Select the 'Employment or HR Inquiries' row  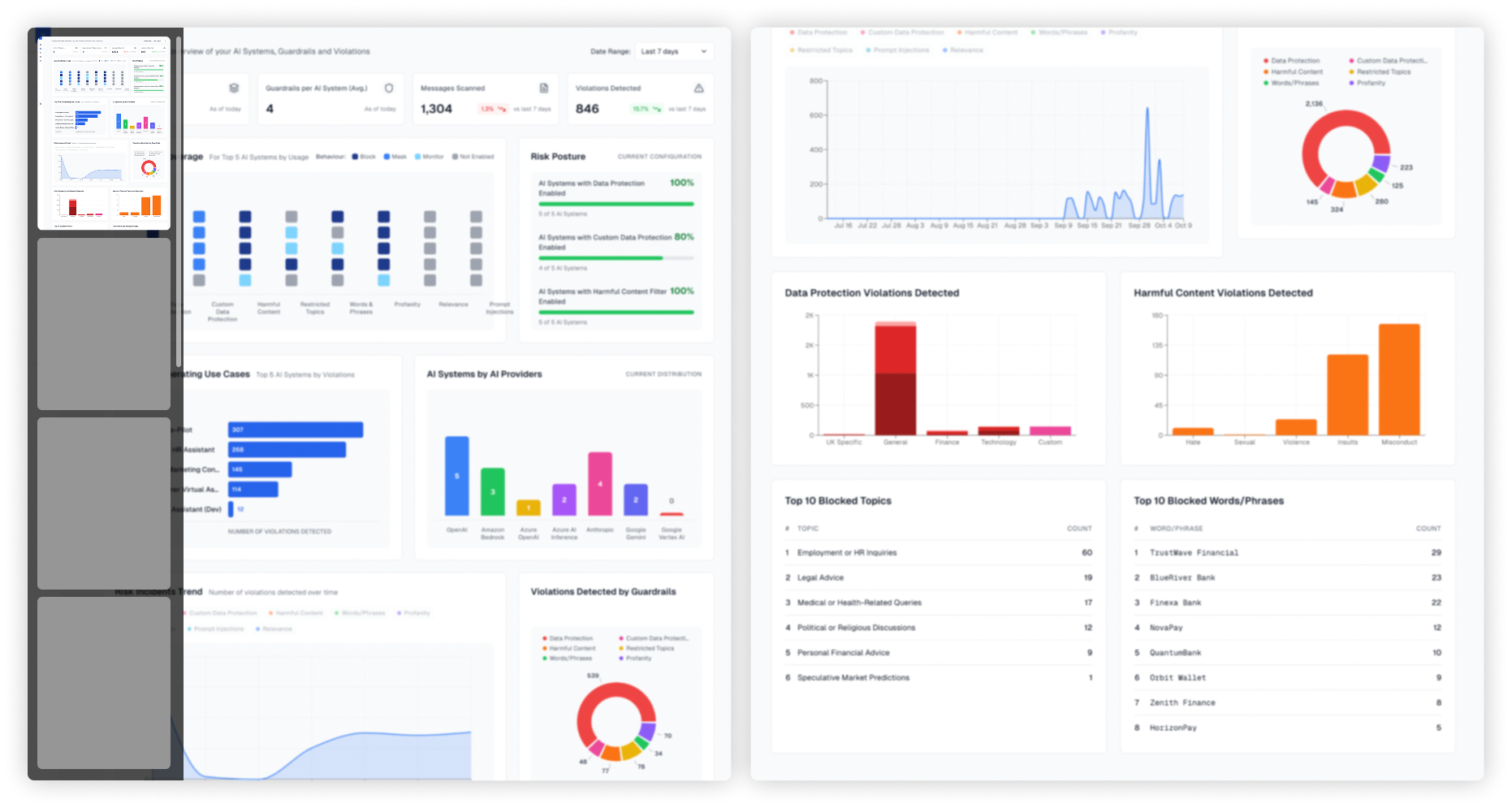click(x=939, y=553)
